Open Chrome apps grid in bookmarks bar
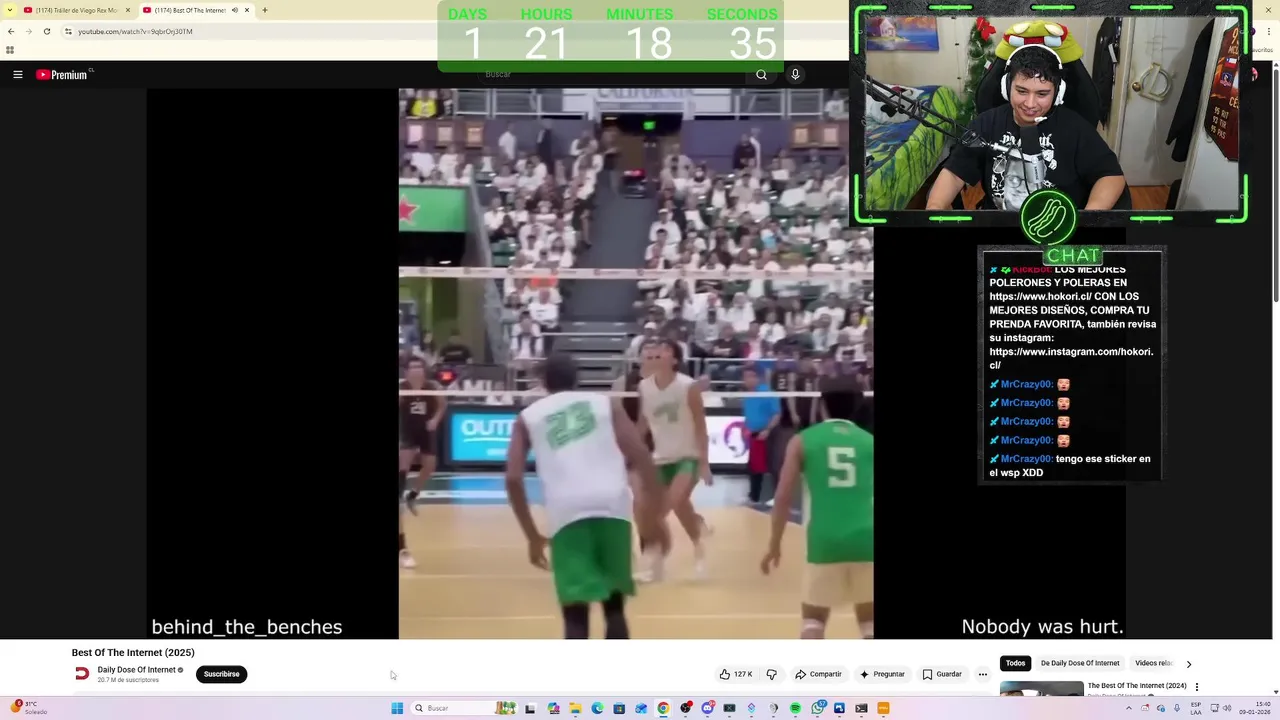The image size is (1280, 720). 10,50
